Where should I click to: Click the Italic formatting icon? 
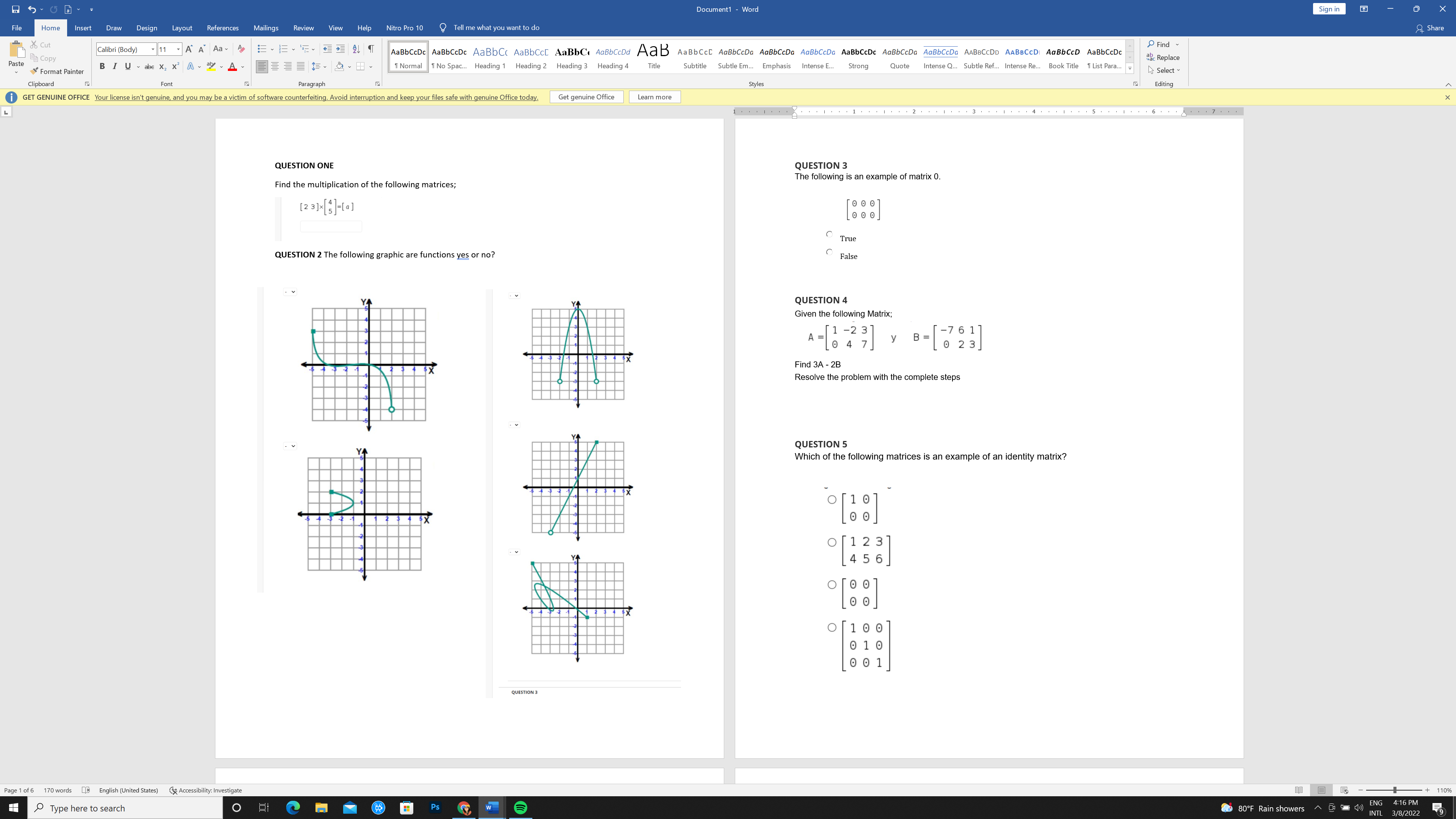[x=115, y=66]
